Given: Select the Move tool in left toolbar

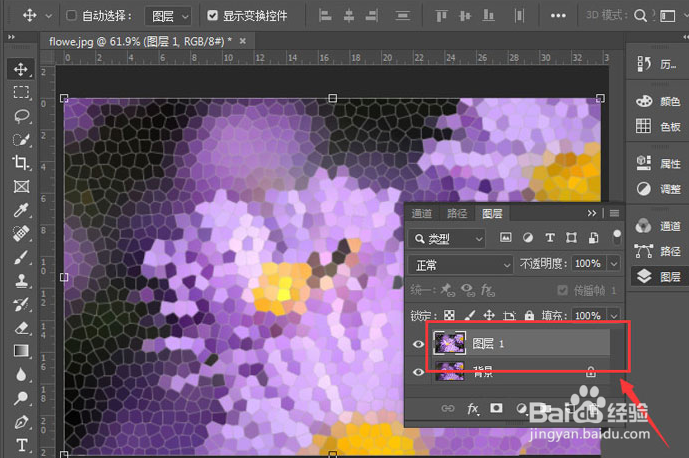Looking at the screenshot, I should pos(21,69).
